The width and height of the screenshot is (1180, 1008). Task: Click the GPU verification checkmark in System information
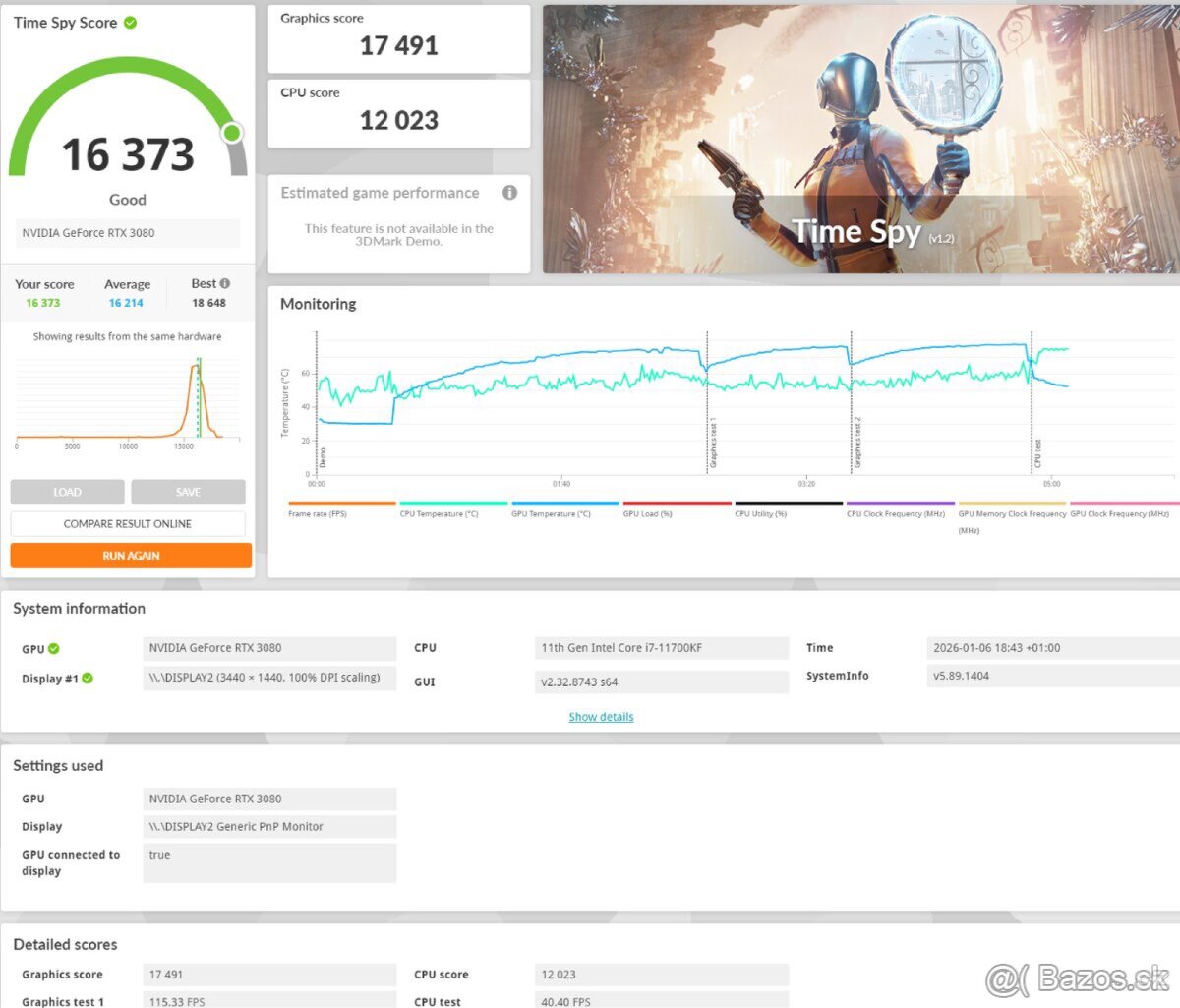coord(53,647)
